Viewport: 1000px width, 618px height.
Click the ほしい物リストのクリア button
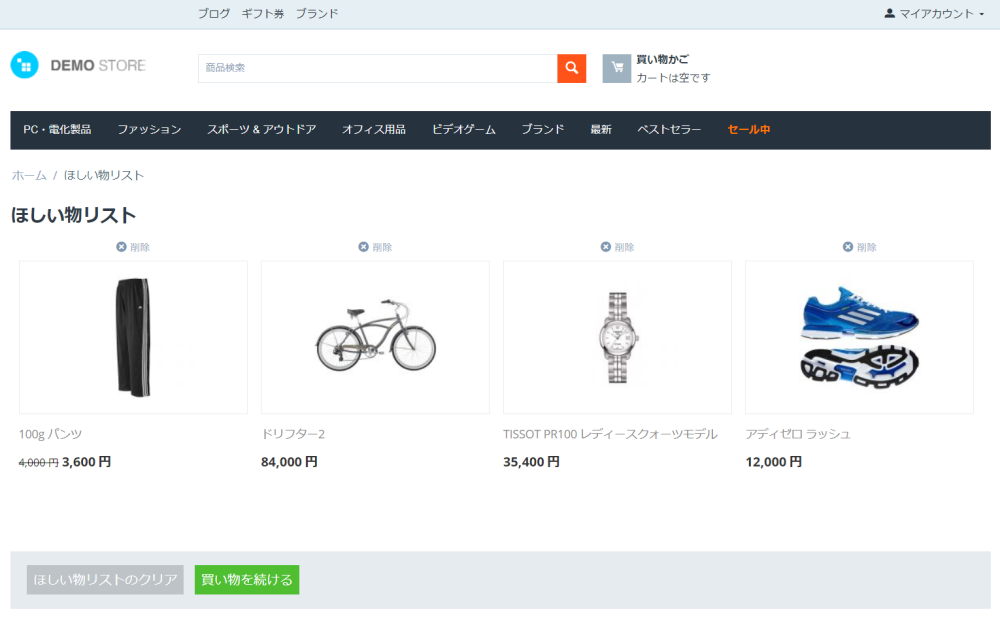point(105,580)
